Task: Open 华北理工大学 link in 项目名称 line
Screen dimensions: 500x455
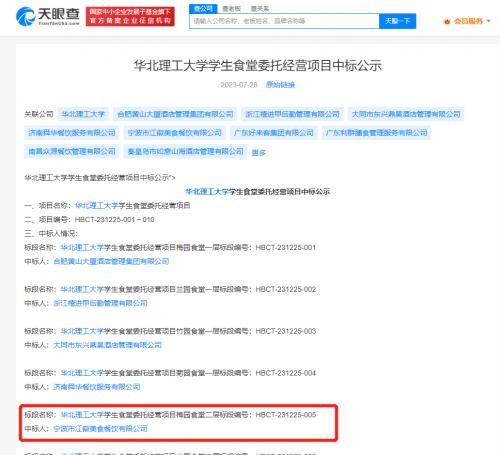Action: tap(97, 205)
